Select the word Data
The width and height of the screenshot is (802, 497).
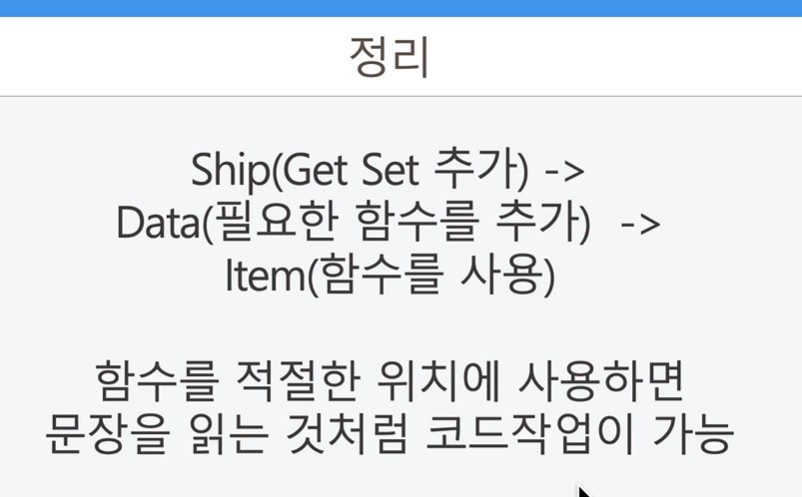[158, 224]
